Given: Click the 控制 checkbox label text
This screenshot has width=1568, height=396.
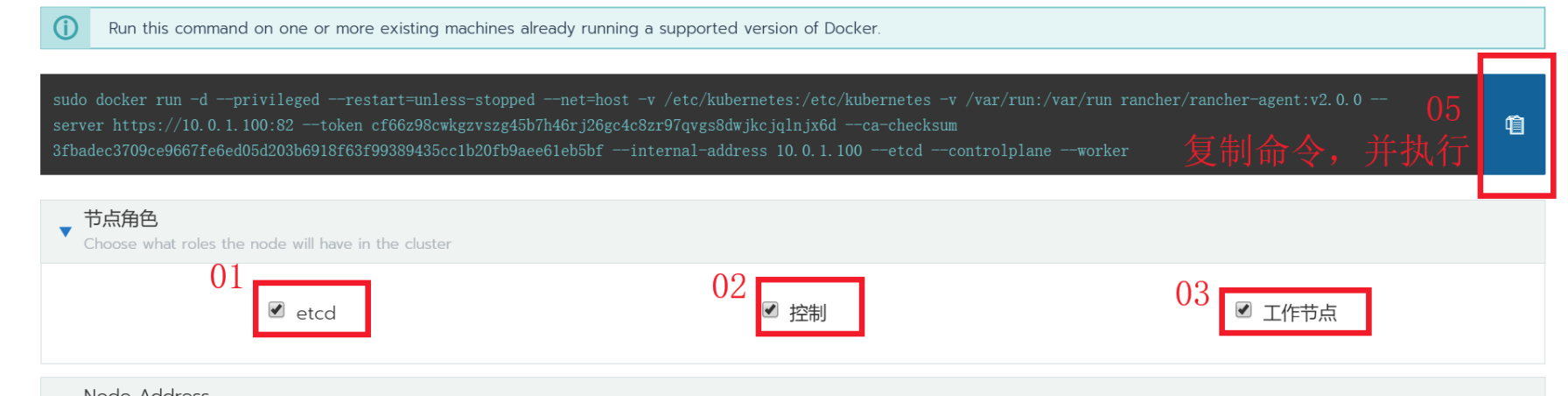Looking at the screenshot, I should [808, 314].
